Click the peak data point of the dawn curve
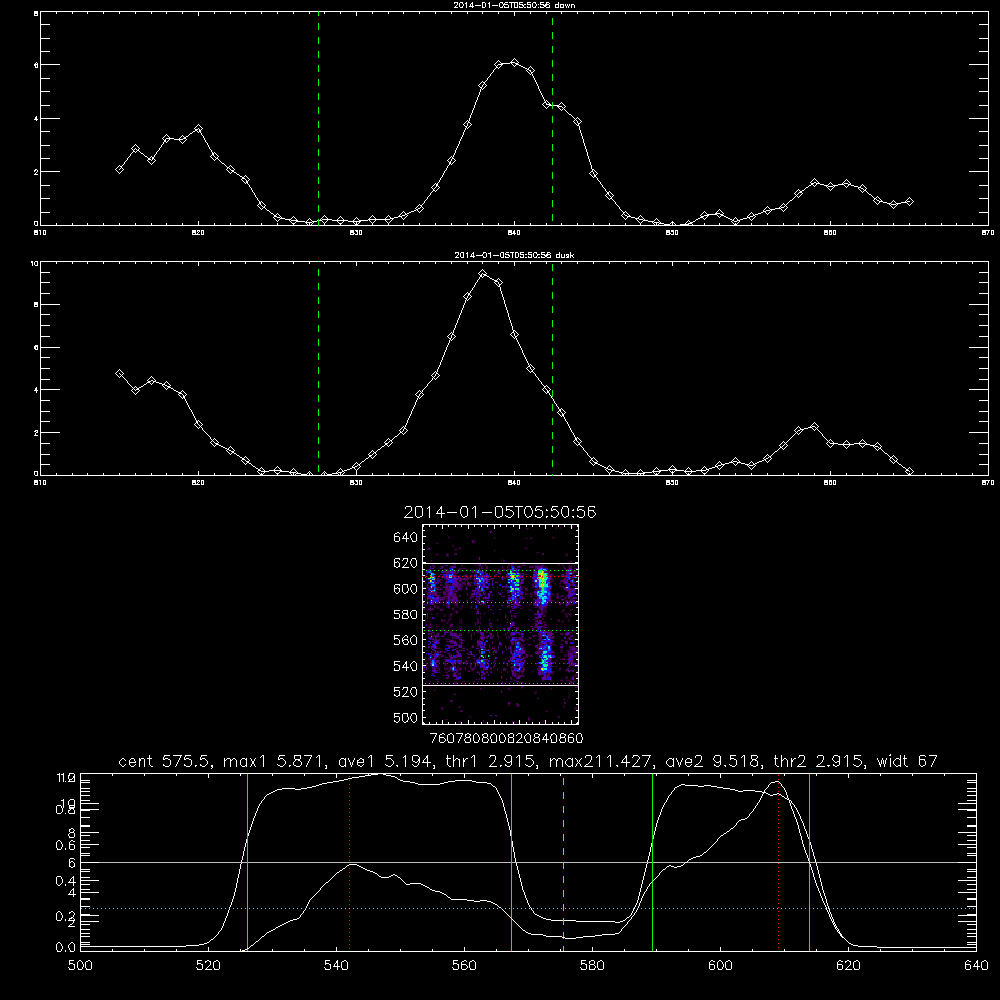 [515, 62]
